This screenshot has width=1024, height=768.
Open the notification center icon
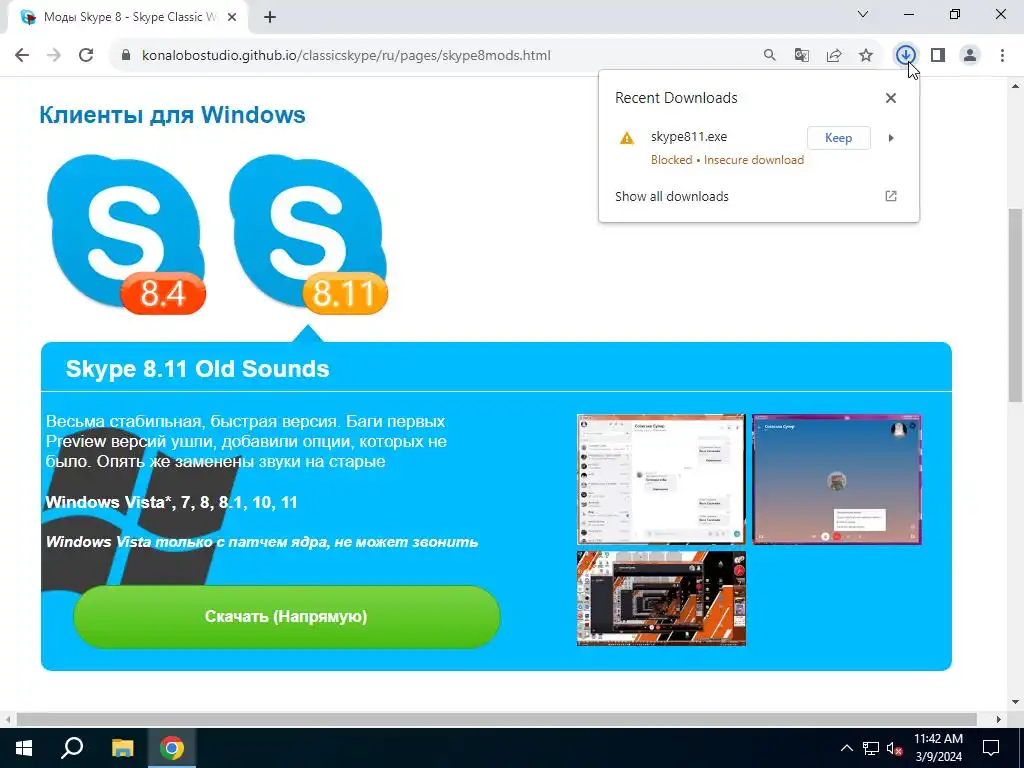(x=991, y=748)
